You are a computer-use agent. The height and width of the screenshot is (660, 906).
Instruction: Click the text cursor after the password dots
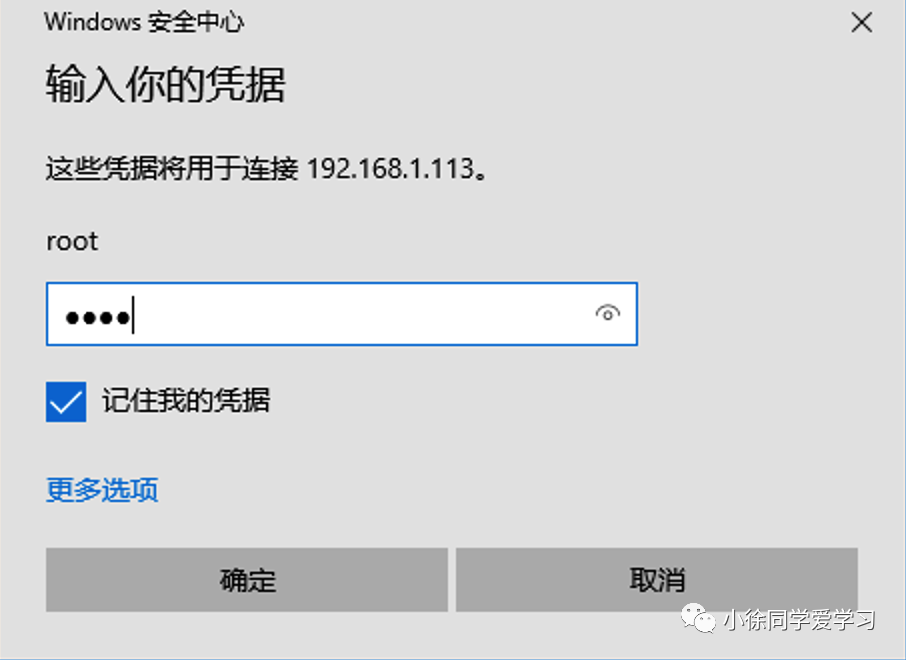[x=133, y=315]
